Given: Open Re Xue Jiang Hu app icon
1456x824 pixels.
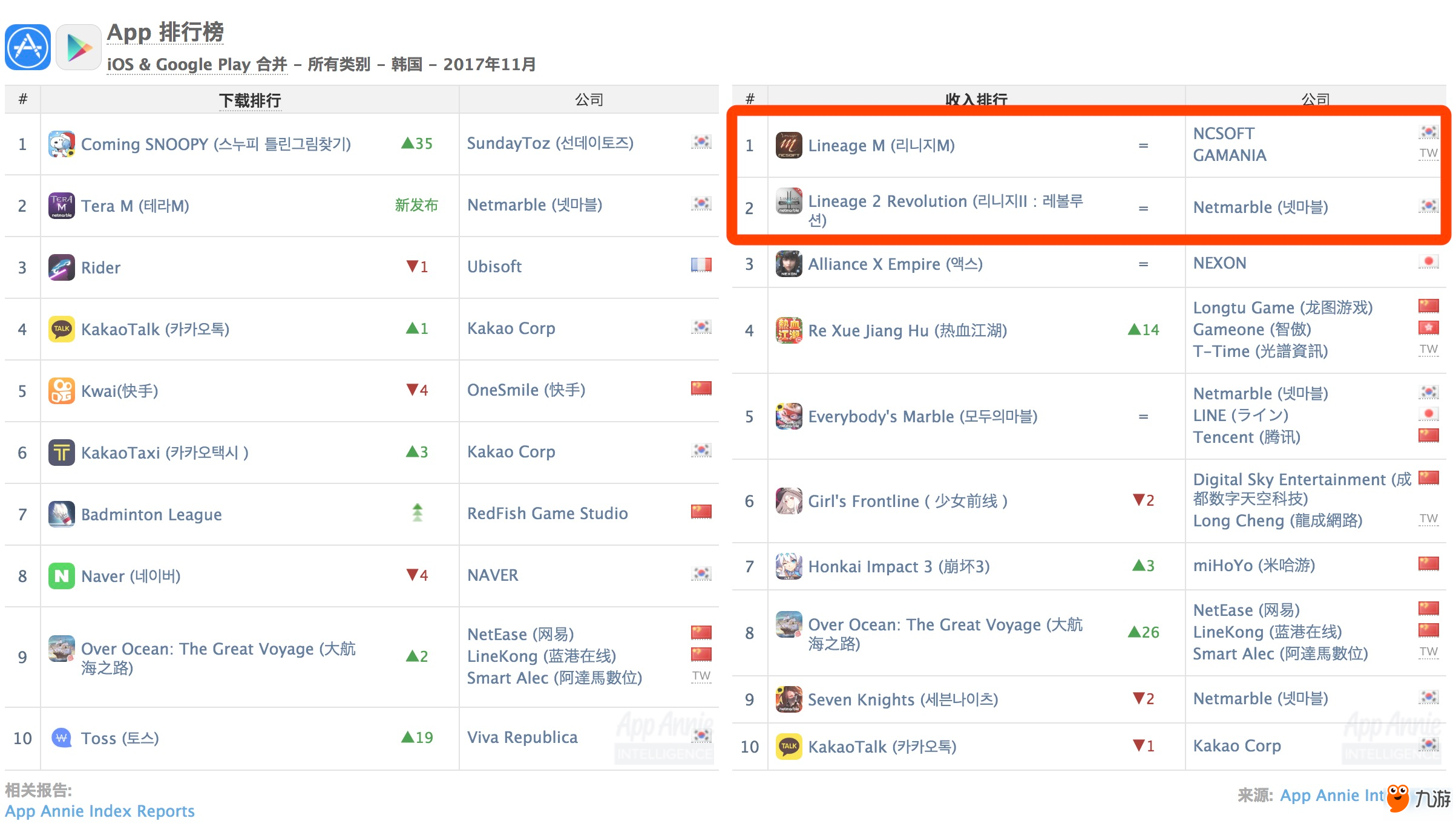Looking at the screenshot, I should 789,330.
